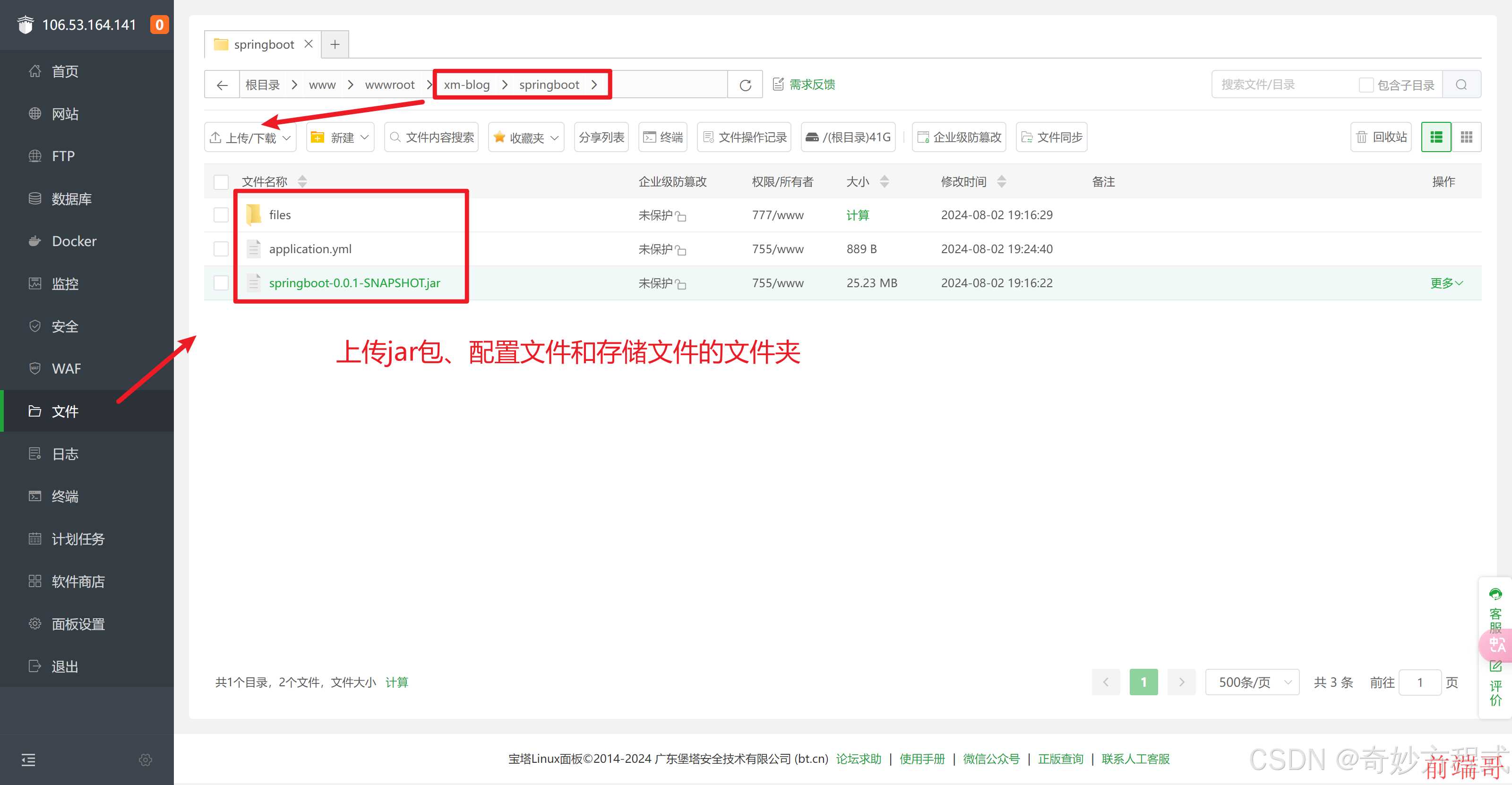
Task: Click the lock icon on jar row
Action: click(681, 284)
